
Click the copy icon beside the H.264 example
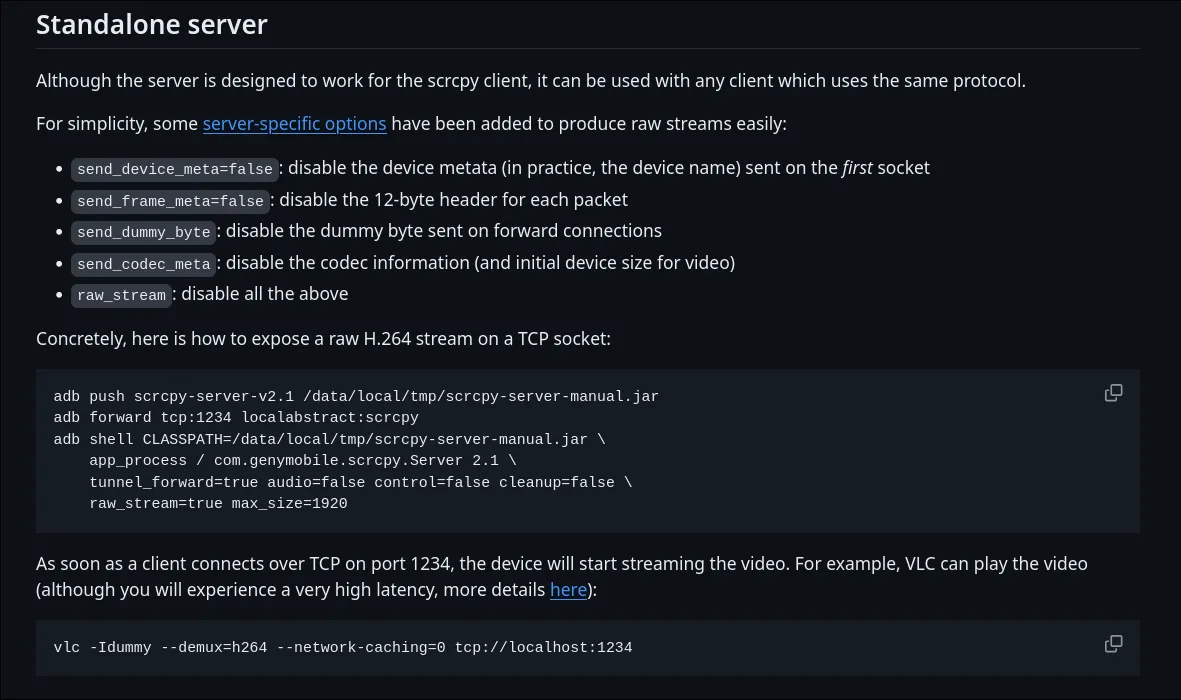pos(1113,392)
